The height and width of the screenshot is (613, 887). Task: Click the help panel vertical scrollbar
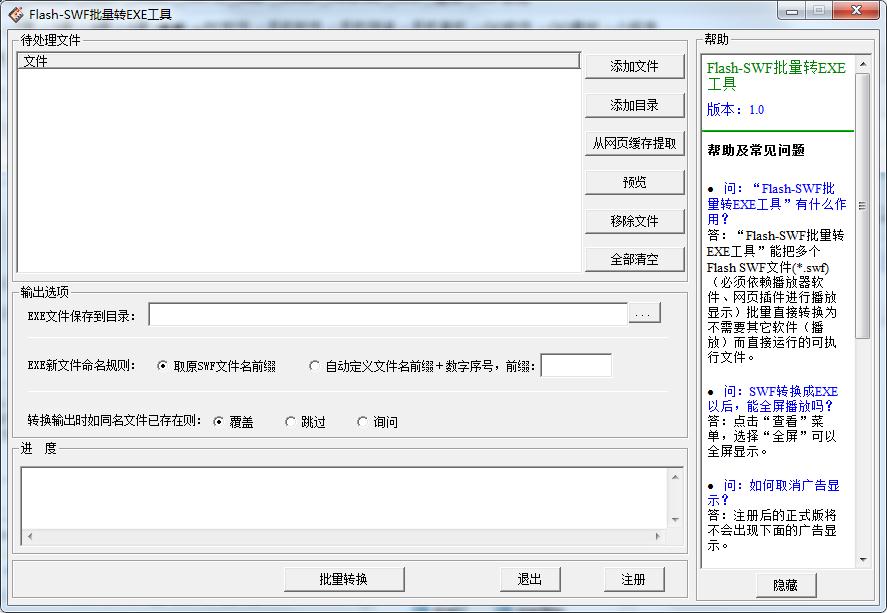pos(863,300)
